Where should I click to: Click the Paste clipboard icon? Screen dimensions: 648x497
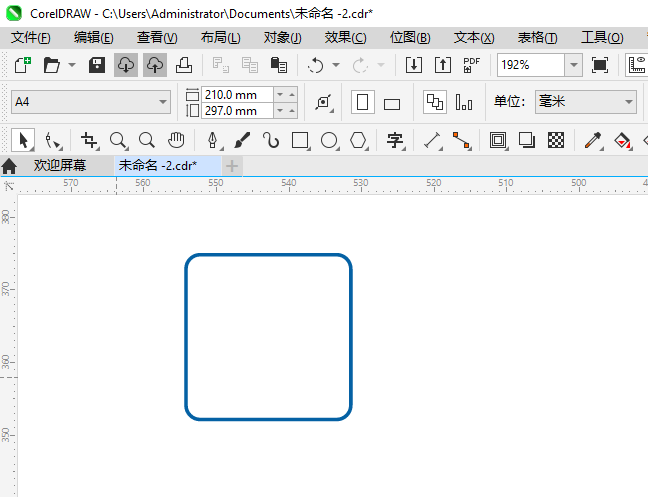pos(279,65)
